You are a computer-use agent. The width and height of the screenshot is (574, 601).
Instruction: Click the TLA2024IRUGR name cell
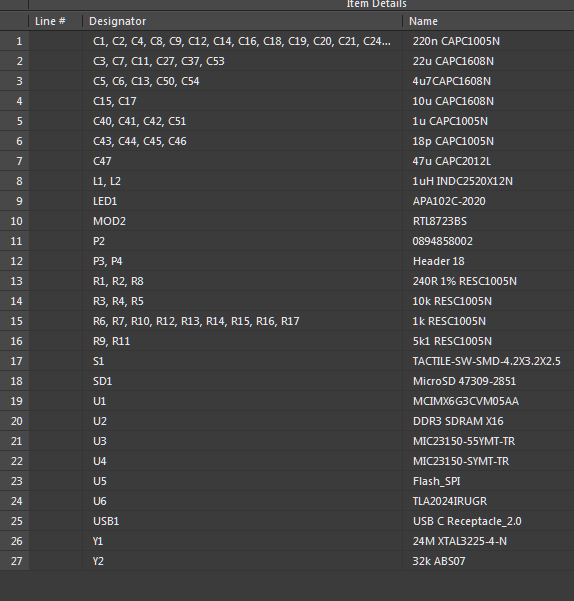click(489, 501)
